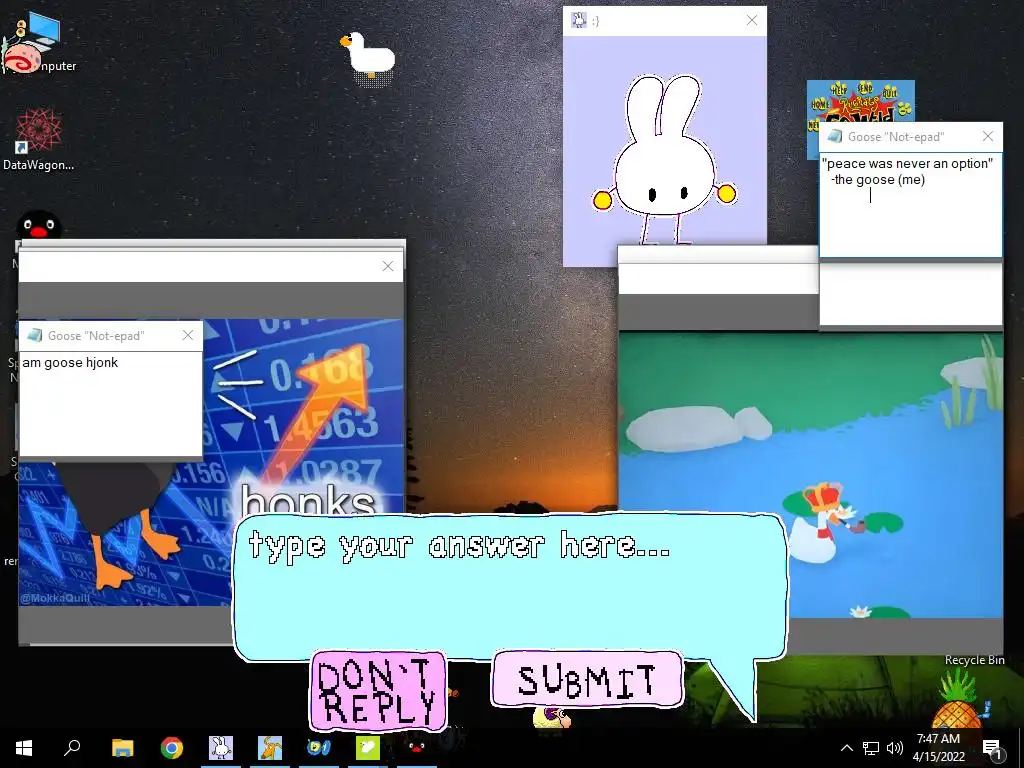Launch Google Chrome from the taskbar
This screenshot has height=768, width=1024.
coord(172,748)
